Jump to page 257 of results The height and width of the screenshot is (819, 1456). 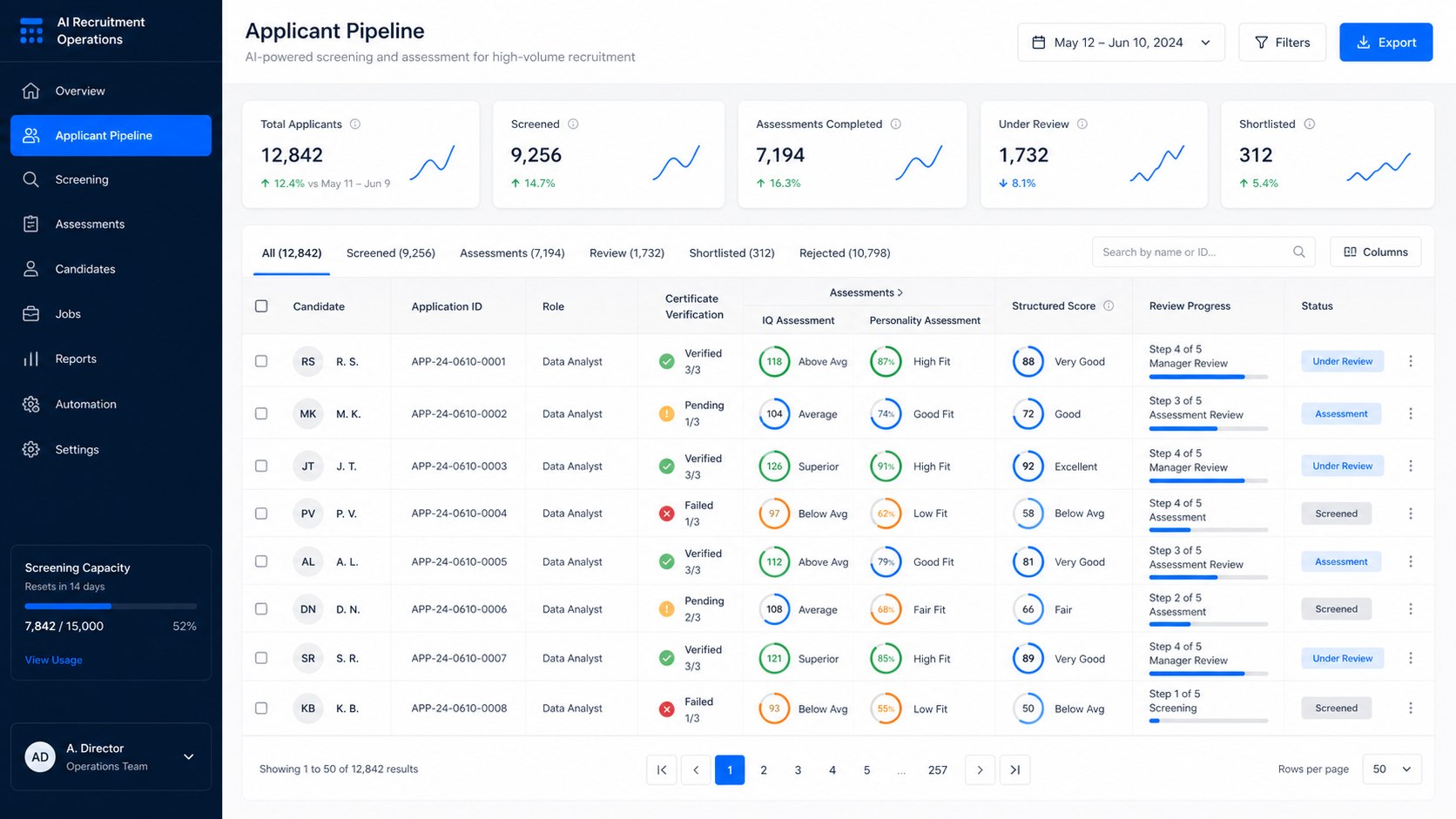(x=938, y=770)
